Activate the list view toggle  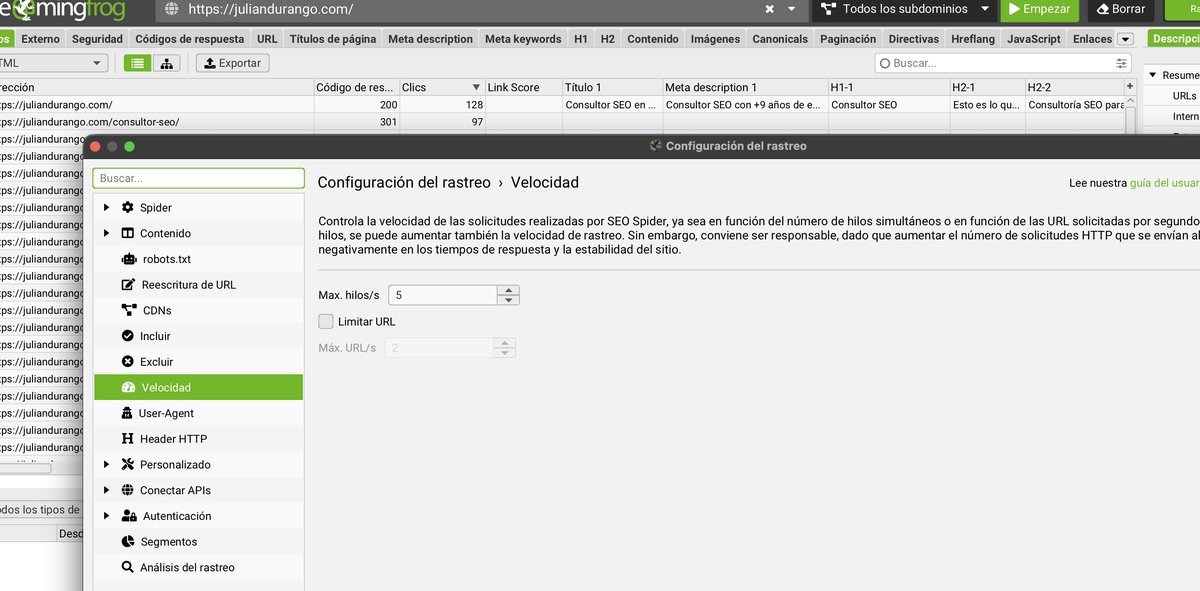pyautogui.click(x=139, y=62)
